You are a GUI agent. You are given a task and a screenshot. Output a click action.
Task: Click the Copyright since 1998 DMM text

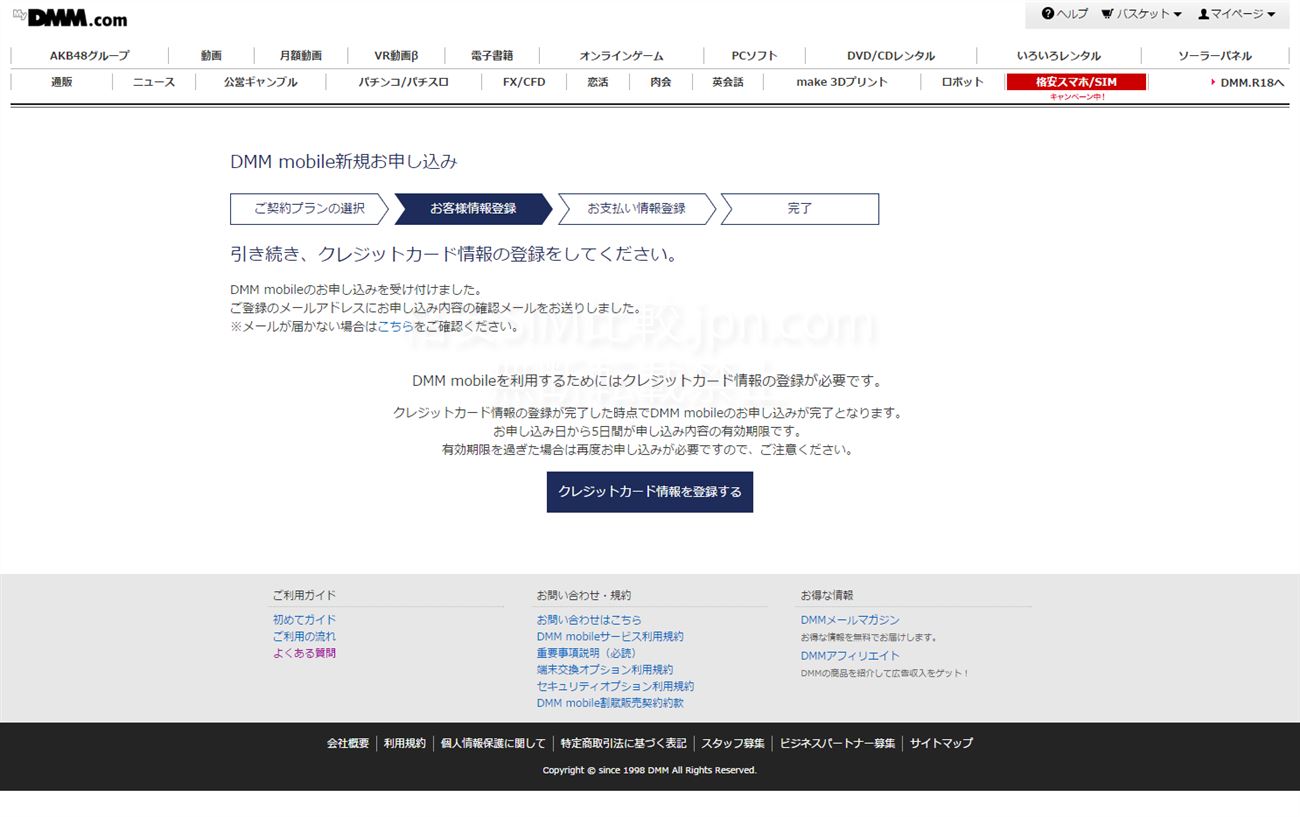point(650,770)
